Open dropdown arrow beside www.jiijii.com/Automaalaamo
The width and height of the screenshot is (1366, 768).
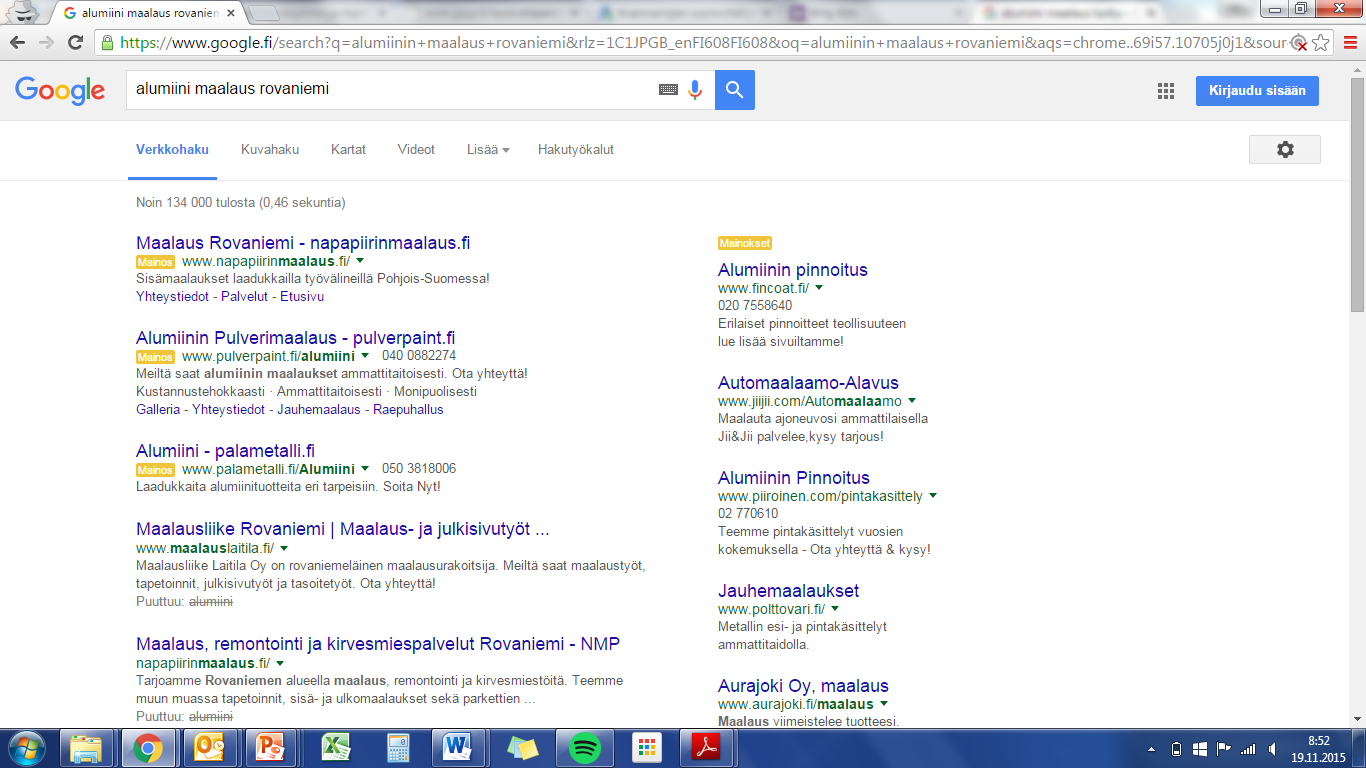[x=912, y=401]
